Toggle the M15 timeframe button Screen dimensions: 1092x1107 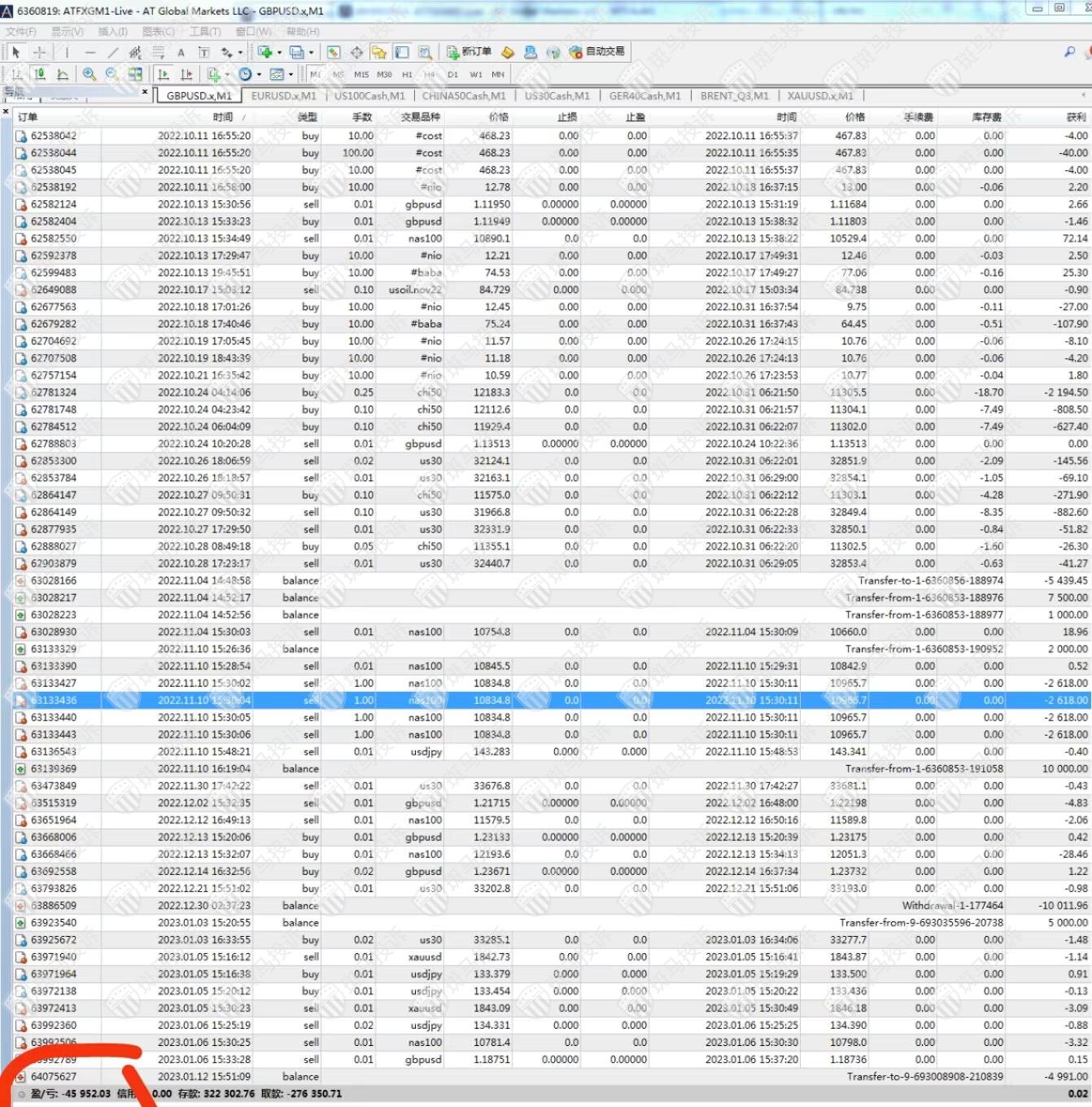(x=361, y=74)
